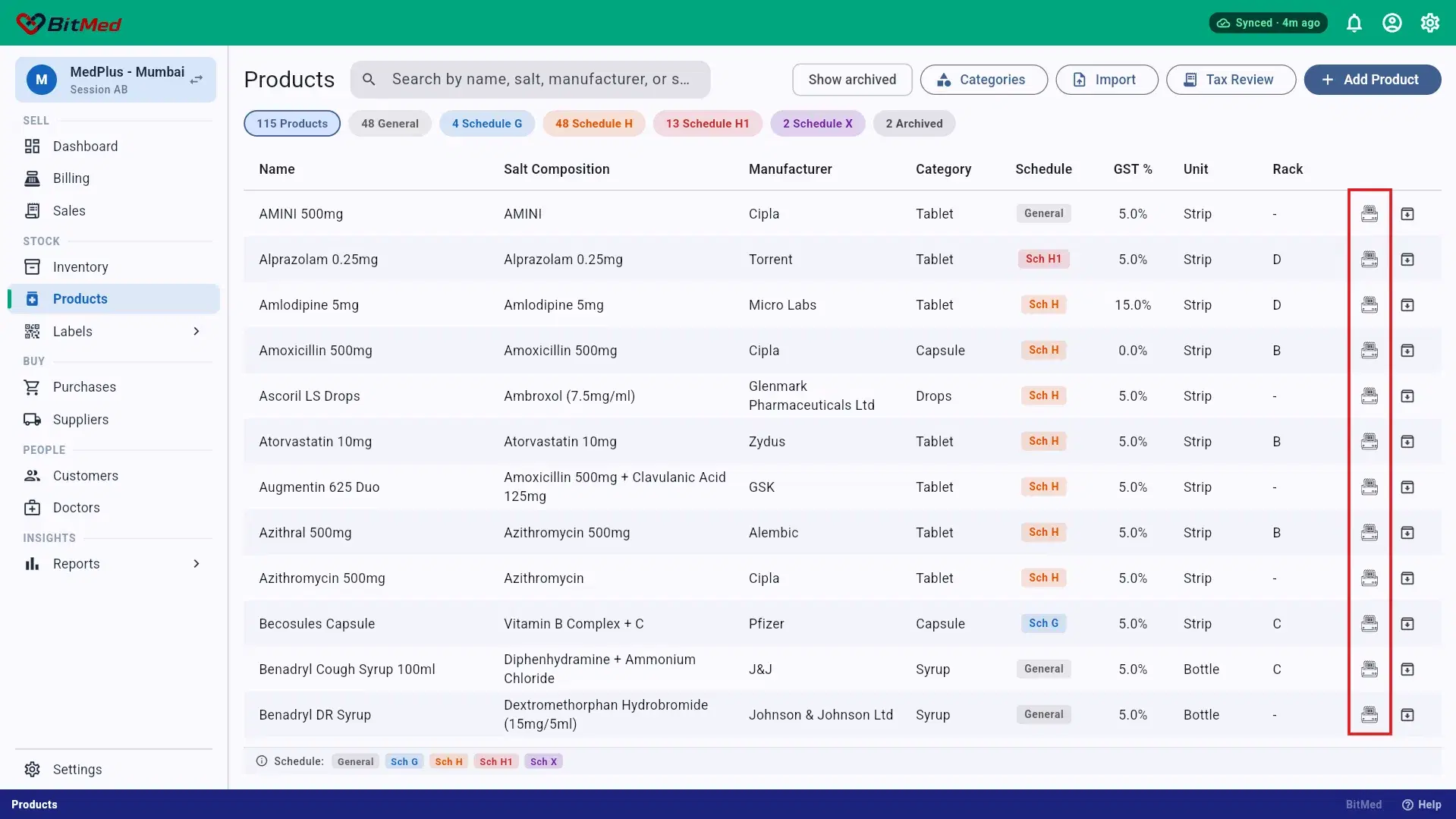Print label for Amoxicillin 500mg

(x=1369, y=351)
